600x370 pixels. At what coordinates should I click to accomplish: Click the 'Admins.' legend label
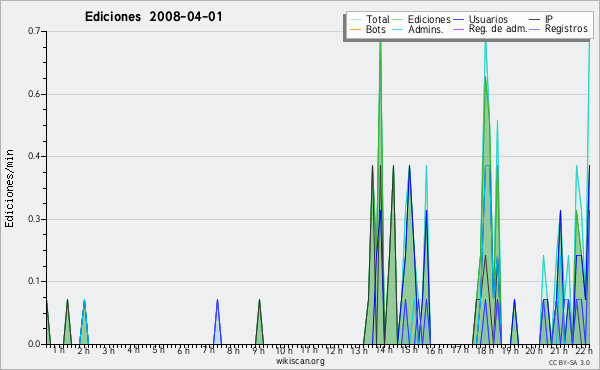coord(426,29)
